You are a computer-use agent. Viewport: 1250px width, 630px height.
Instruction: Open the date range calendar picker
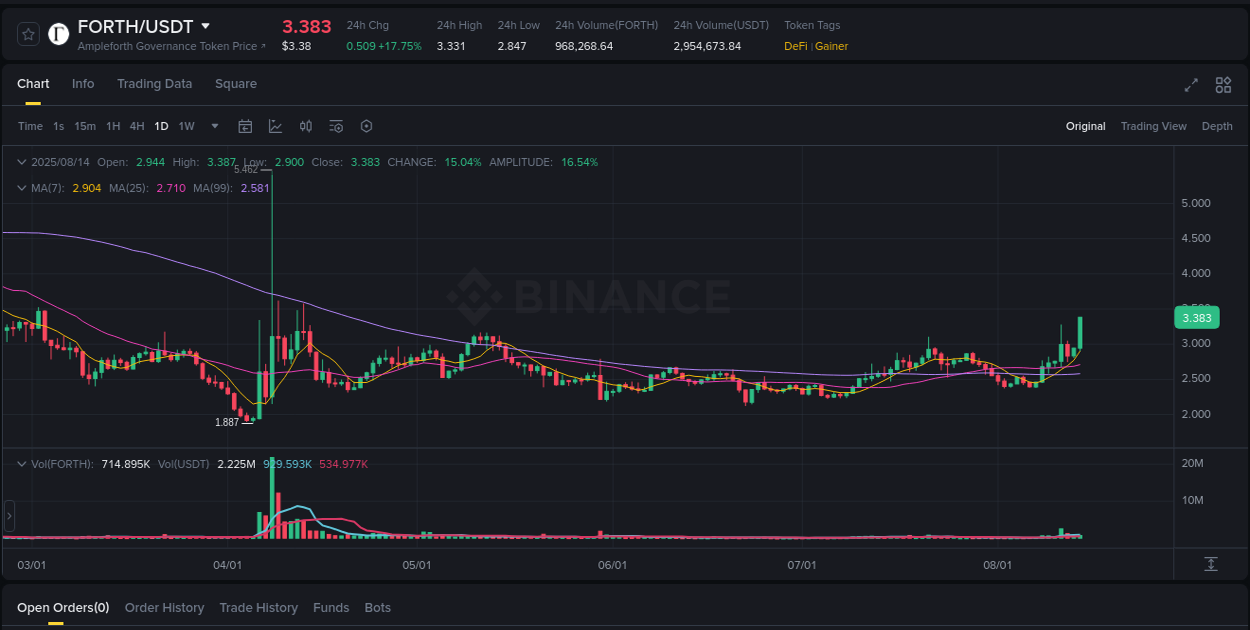[245, 126]
